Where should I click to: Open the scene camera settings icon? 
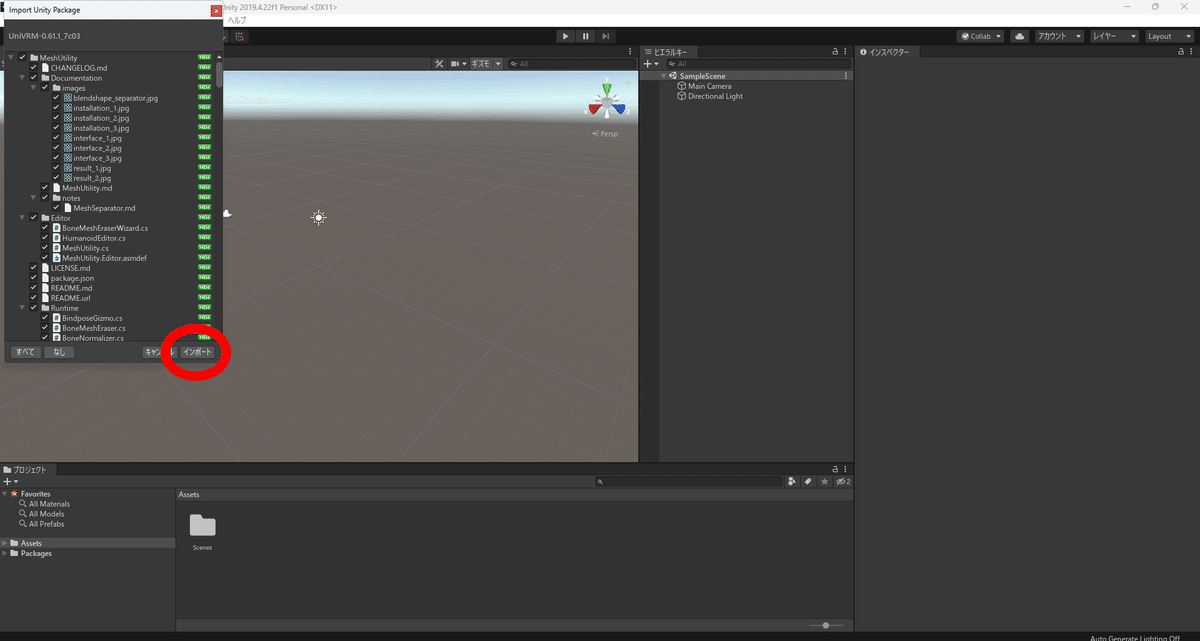click(457, 63)
